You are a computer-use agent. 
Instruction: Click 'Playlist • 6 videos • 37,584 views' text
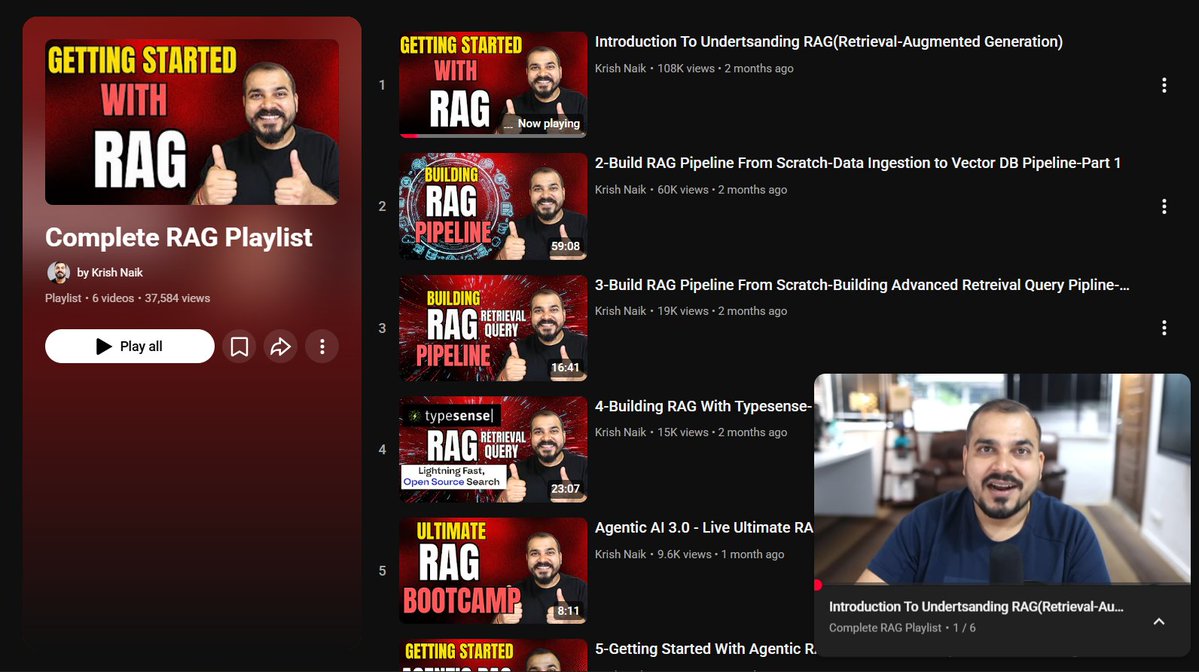tap(128, 298)
